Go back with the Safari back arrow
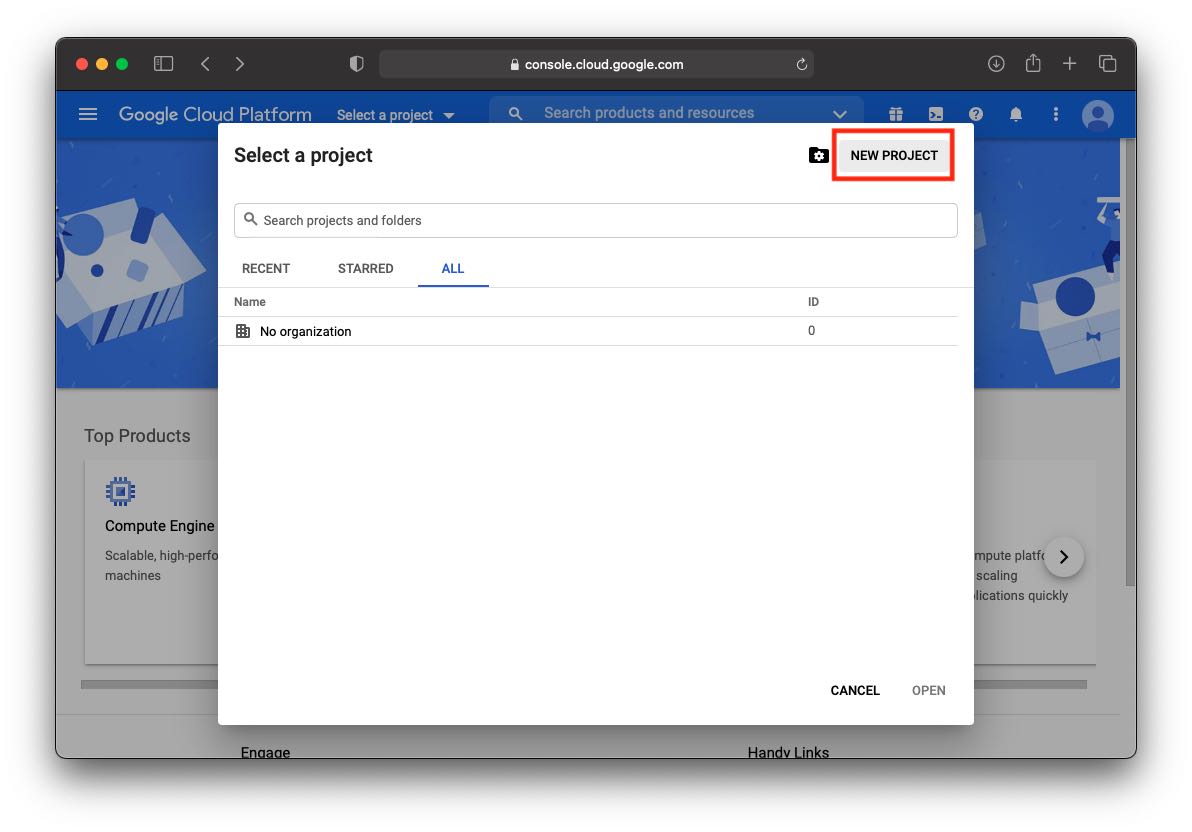Image resolution: width=1192 pixels, height=832 pixels. [205, 64]
